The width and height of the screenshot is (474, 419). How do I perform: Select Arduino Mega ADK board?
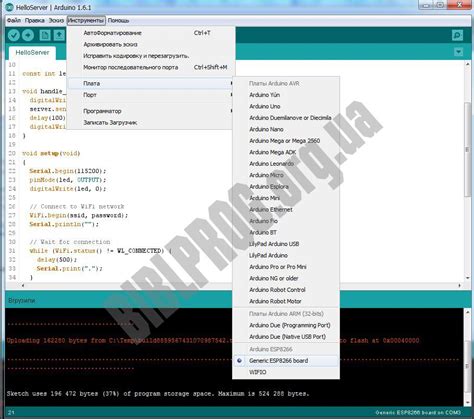click(286, 152)
